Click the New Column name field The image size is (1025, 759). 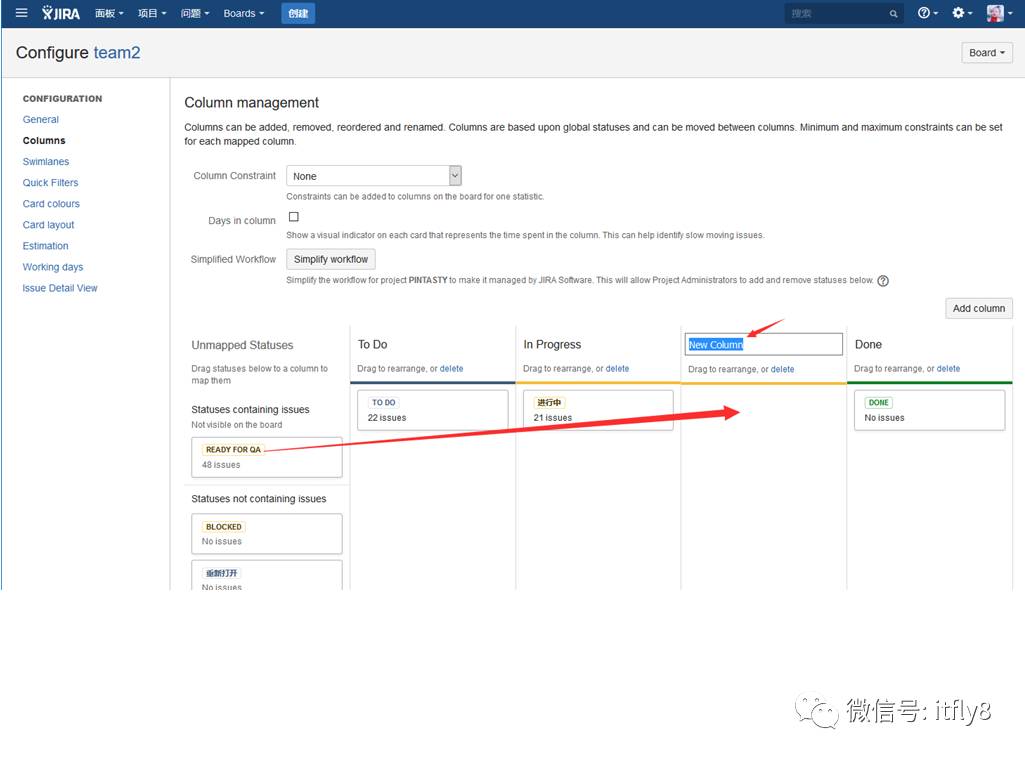pos(764,345)
